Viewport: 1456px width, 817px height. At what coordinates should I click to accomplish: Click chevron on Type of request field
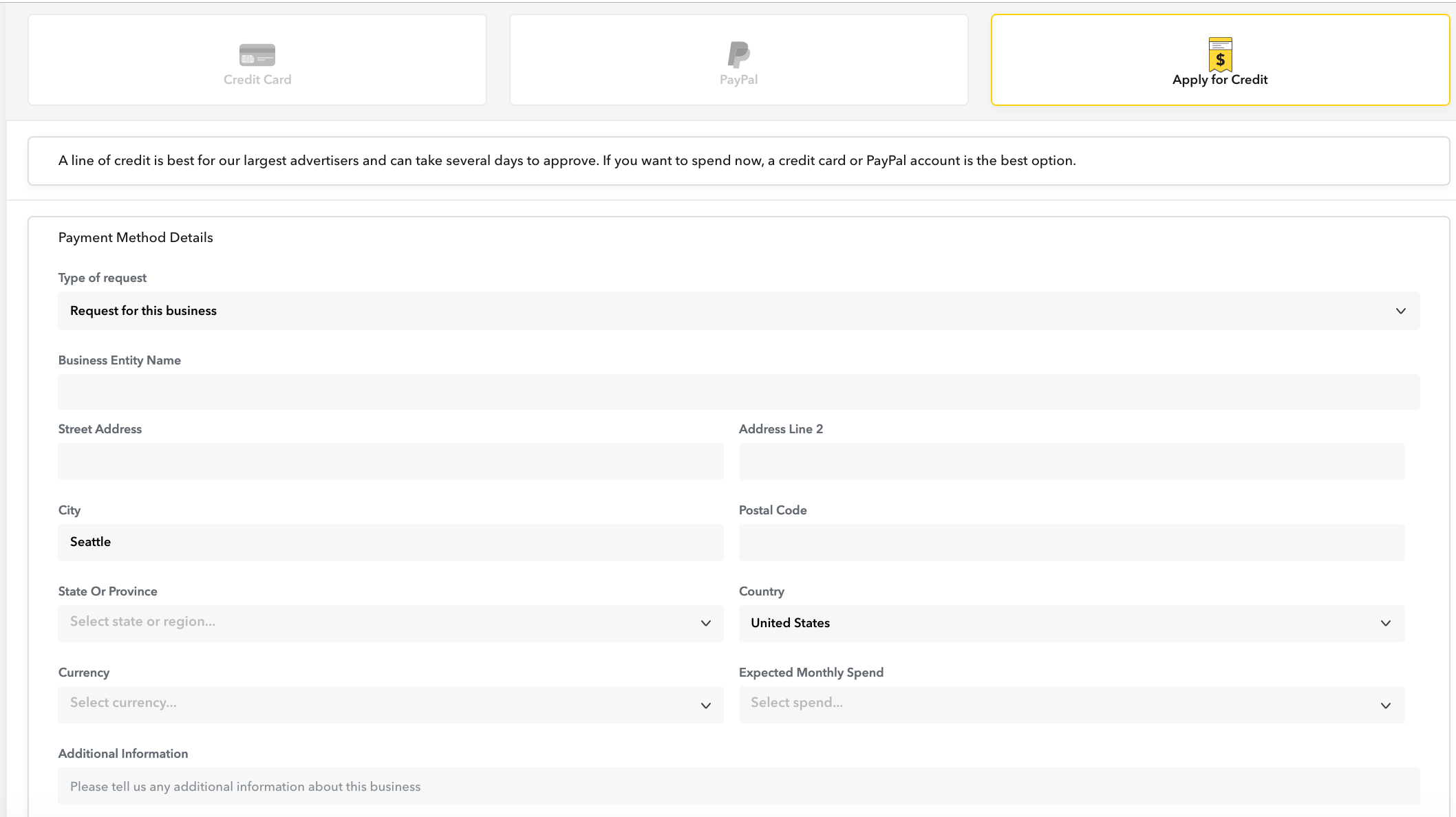point(1400,311)
